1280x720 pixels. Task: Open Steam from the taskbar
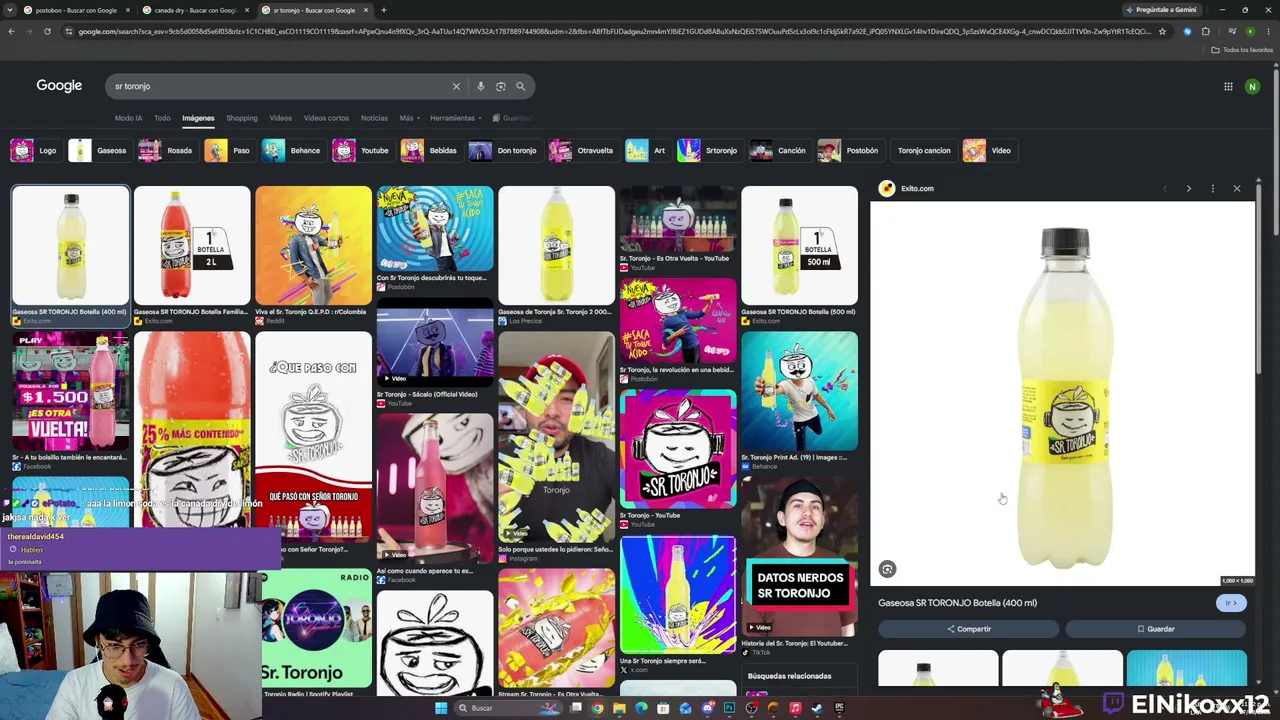point(817,708)
